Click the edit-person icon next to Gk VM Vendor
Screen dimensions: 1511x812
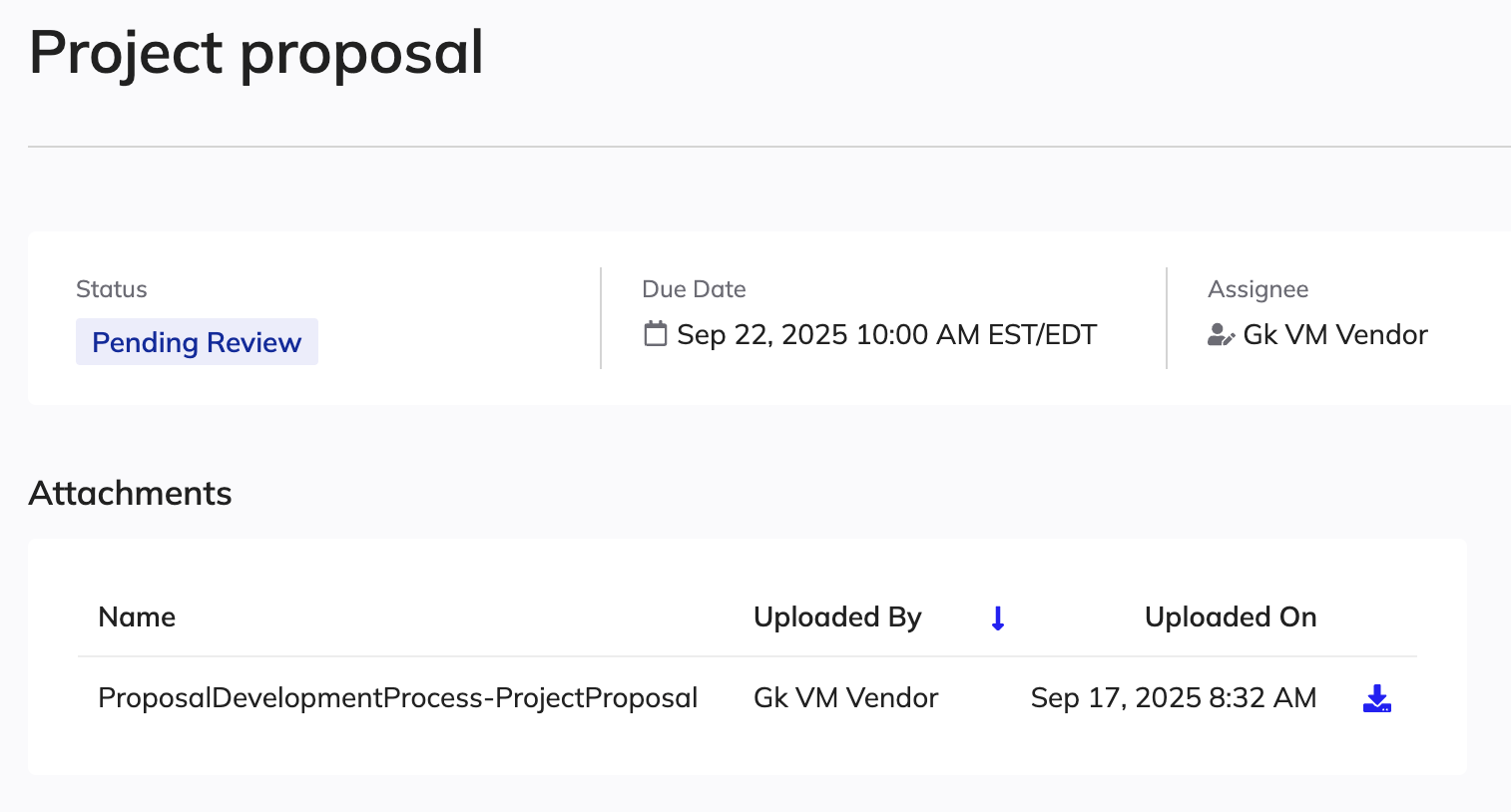[x=1220, y=335]
